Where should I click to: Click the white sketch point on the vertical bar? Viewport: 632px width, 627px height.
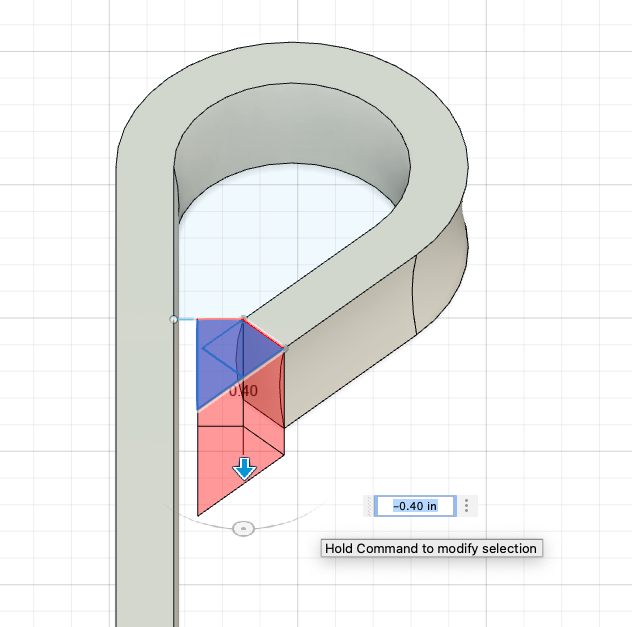pos(173,320)
